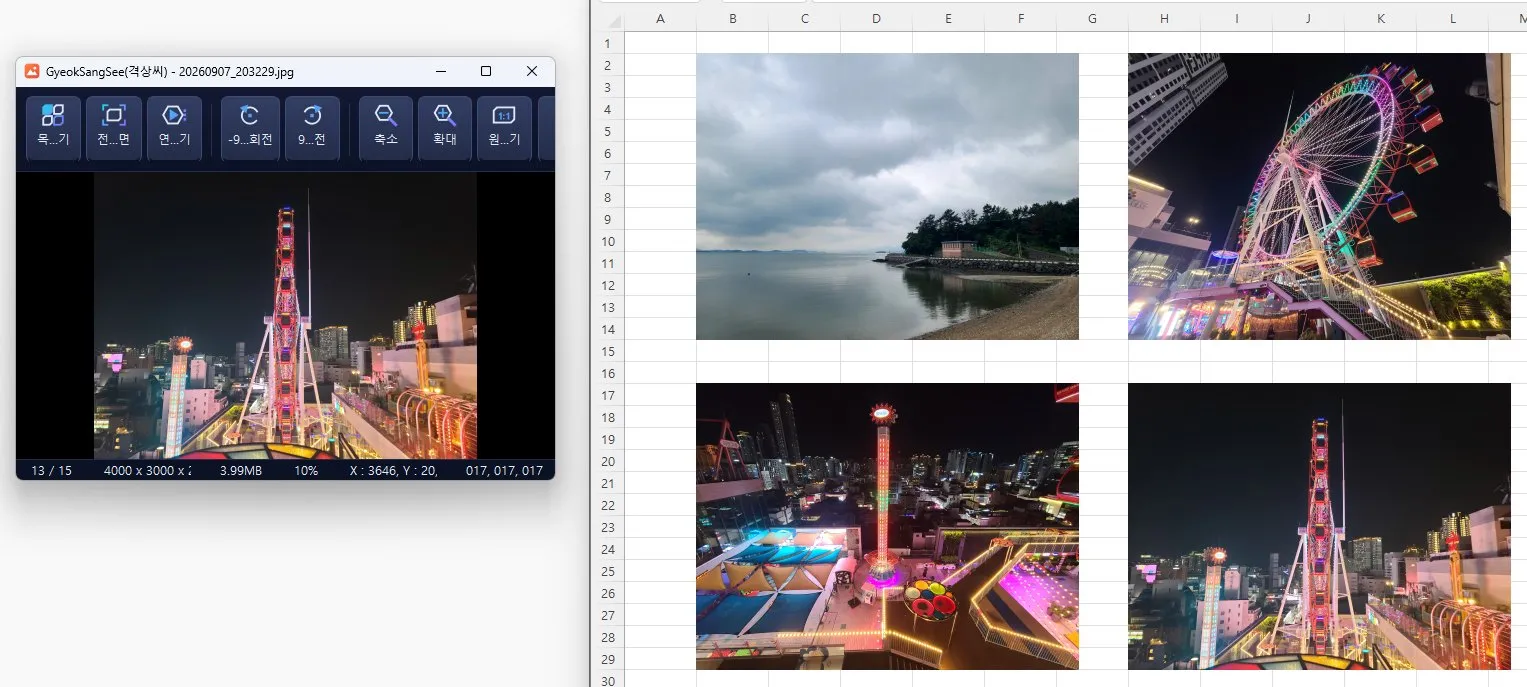
Task: Zoom in with the 확대 button
Action: coord(445,128)
